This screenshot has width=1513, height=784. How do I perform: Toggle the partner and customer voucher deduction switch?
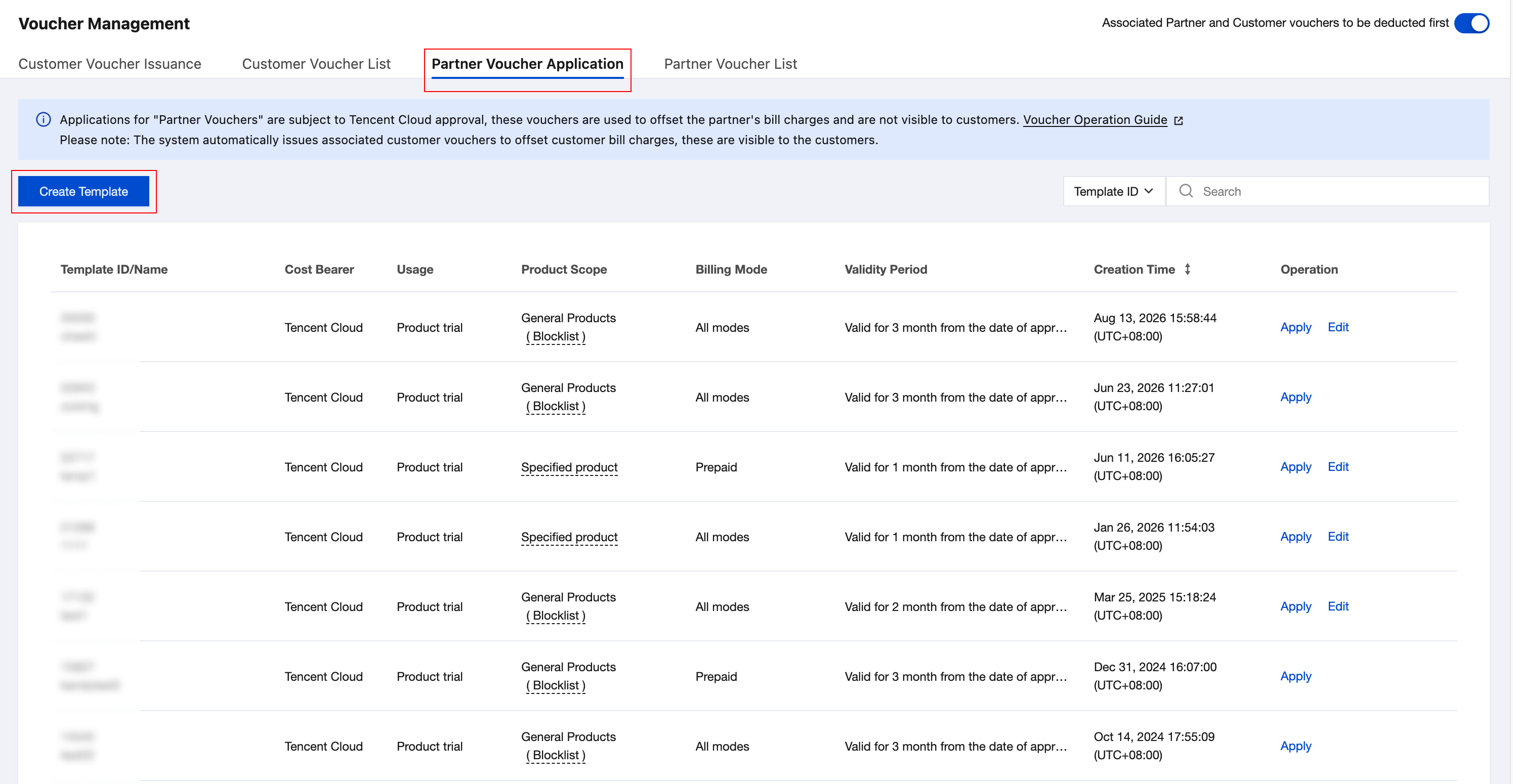pyautogui.click(x=1472, y=23)
